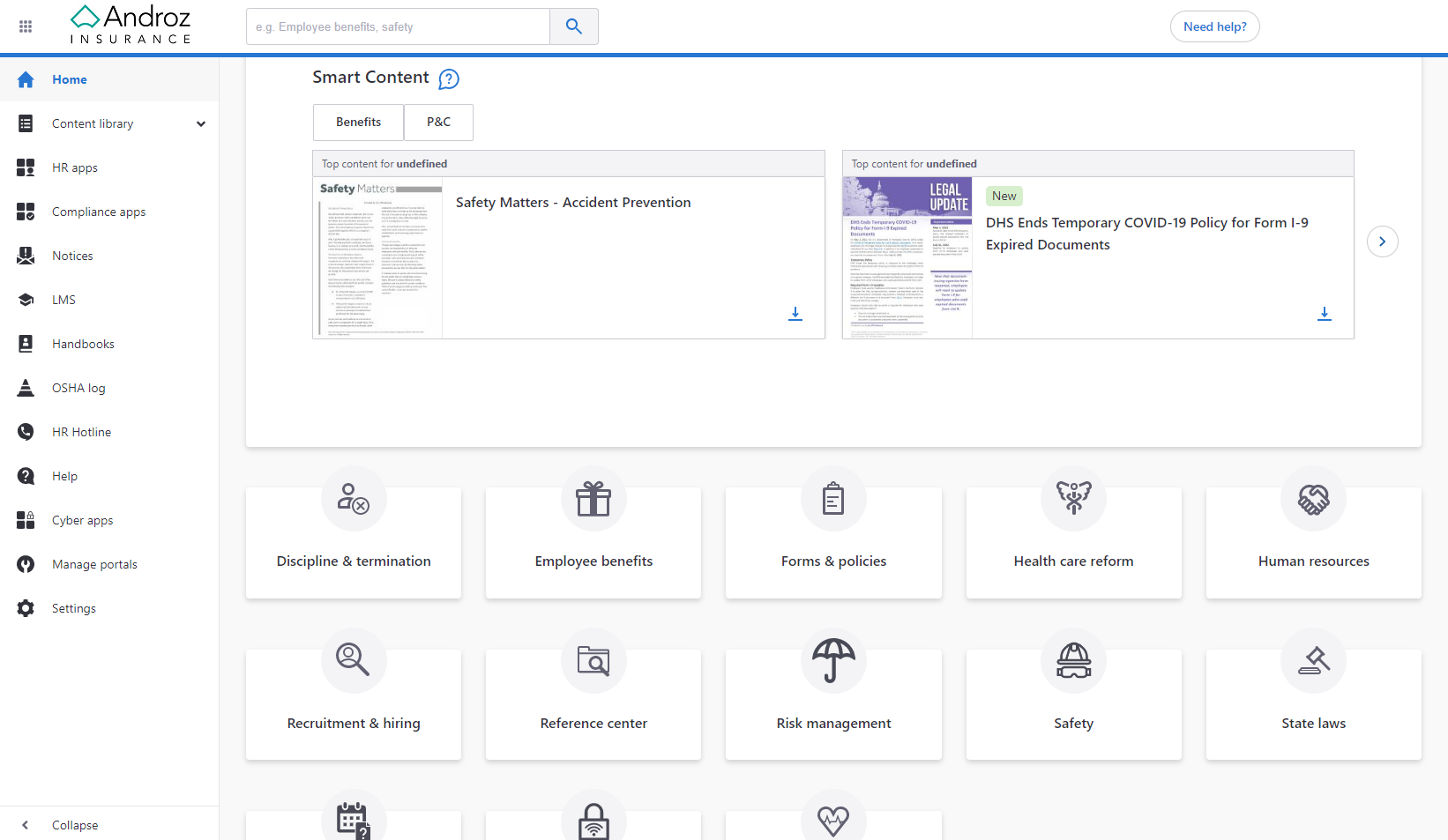Click the HR Hotline label
1448x840 pixels.
[x=81, y=432]
